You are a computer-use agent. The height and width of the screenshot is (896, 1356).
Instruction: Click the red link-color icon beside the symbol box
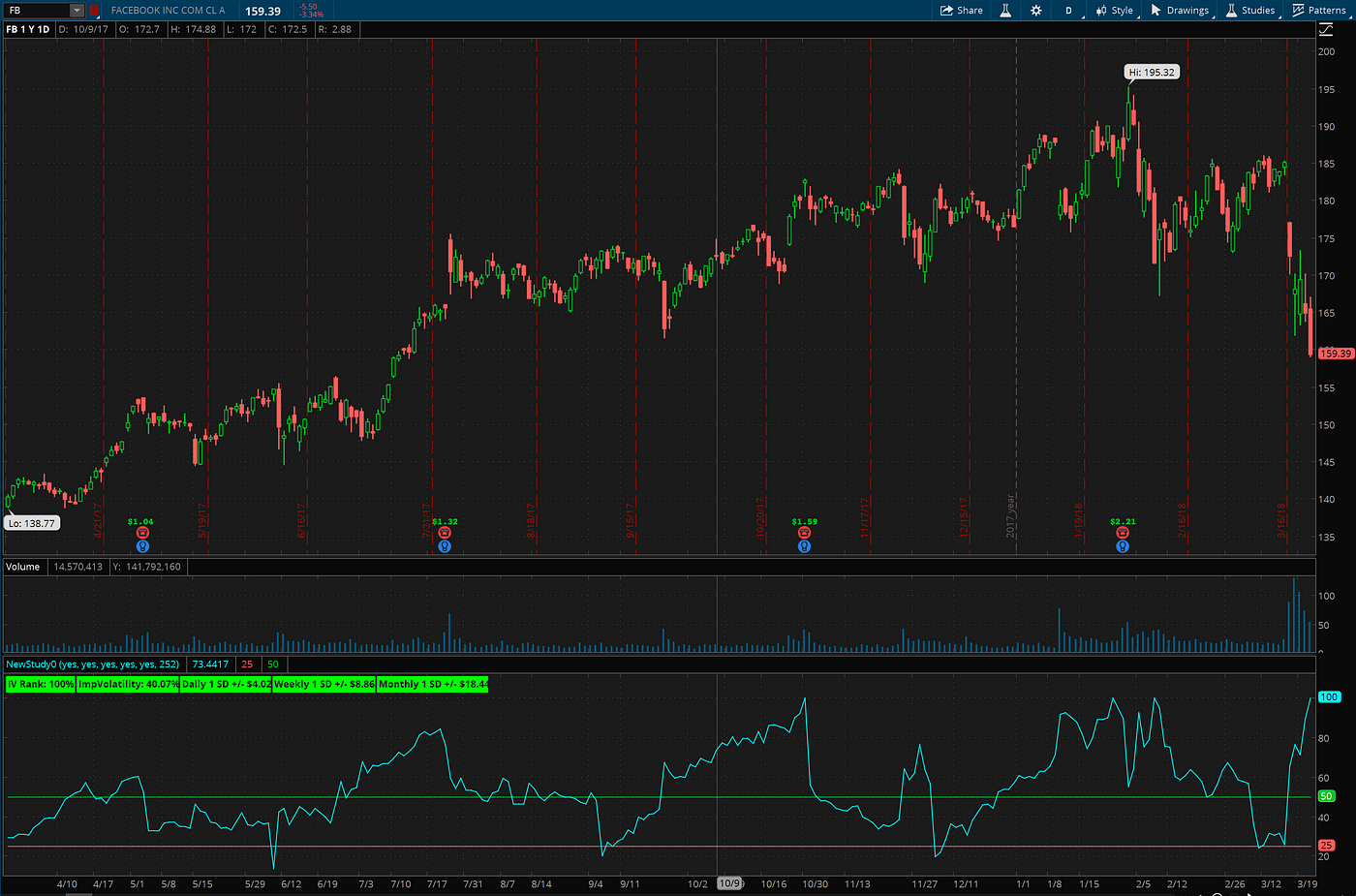coord(94,11)
